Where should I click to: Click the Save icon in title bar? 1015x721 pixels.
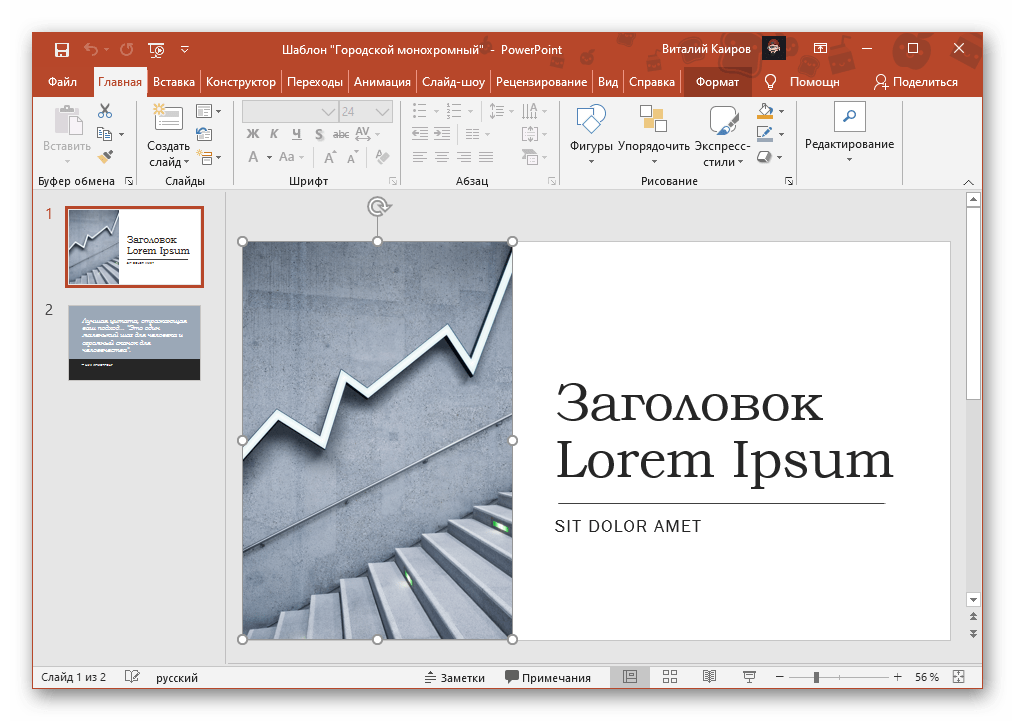[x=62, y=49]
